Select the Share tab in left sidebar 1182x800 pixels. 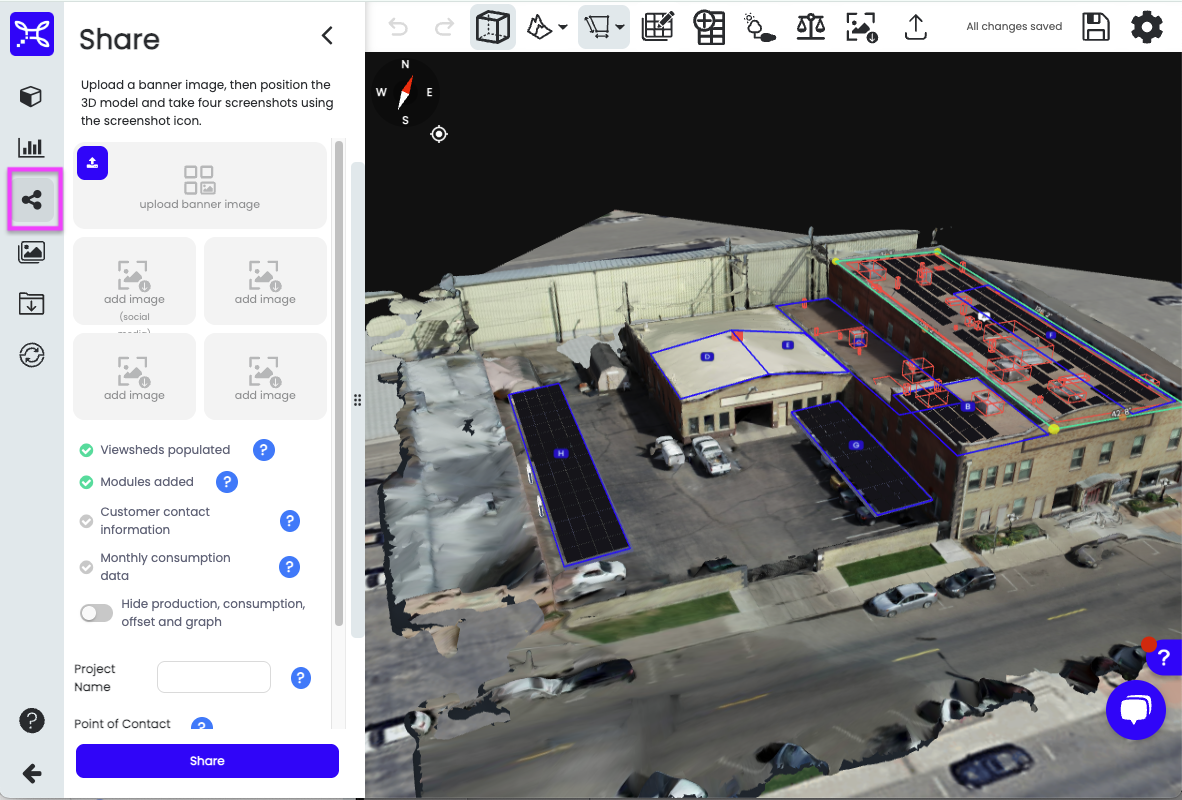click(32, 200)
